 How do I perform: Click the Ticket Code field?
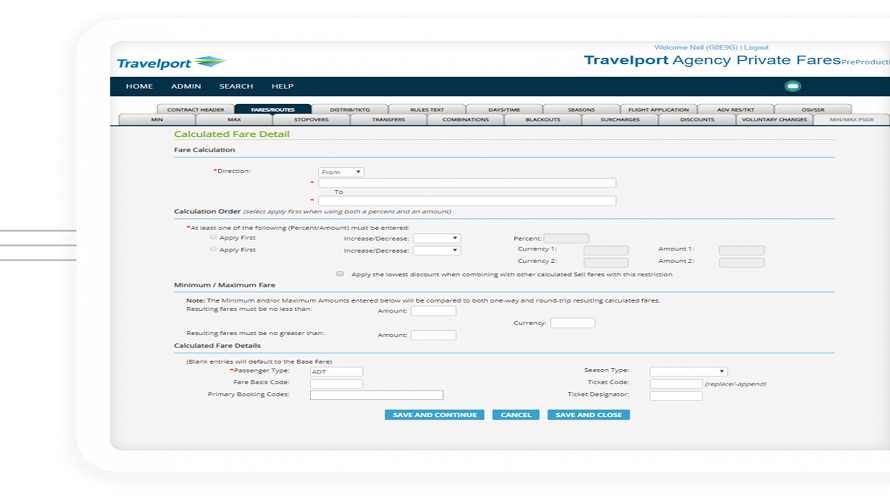tap(676, 384)
